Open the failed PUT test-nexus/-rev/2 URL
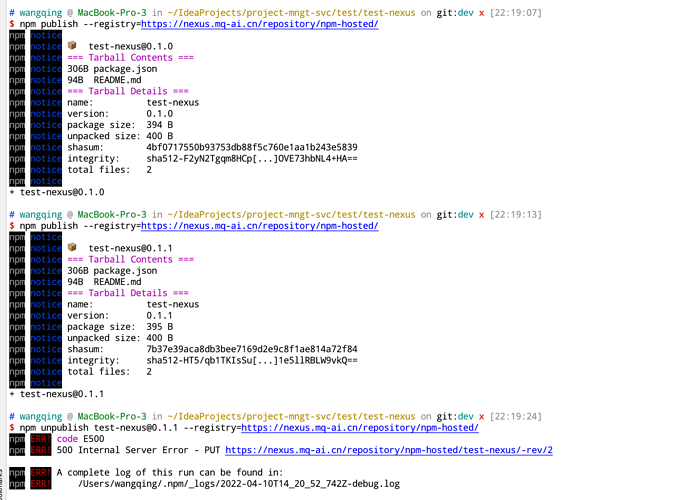Viewport: 684px width, 500px height. coord(389,450)
